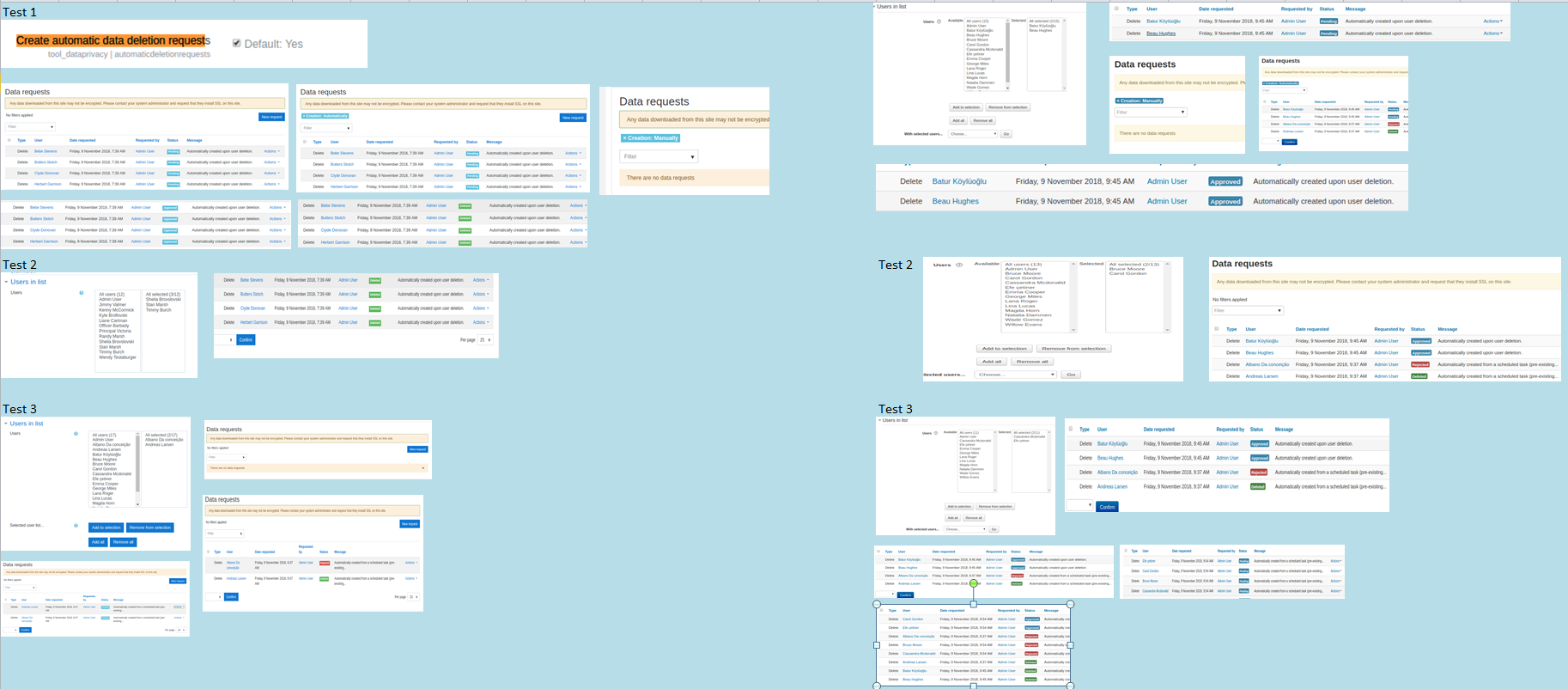Dismiss the "There are no data requests" notice in left Test 3

pos(422,468)
